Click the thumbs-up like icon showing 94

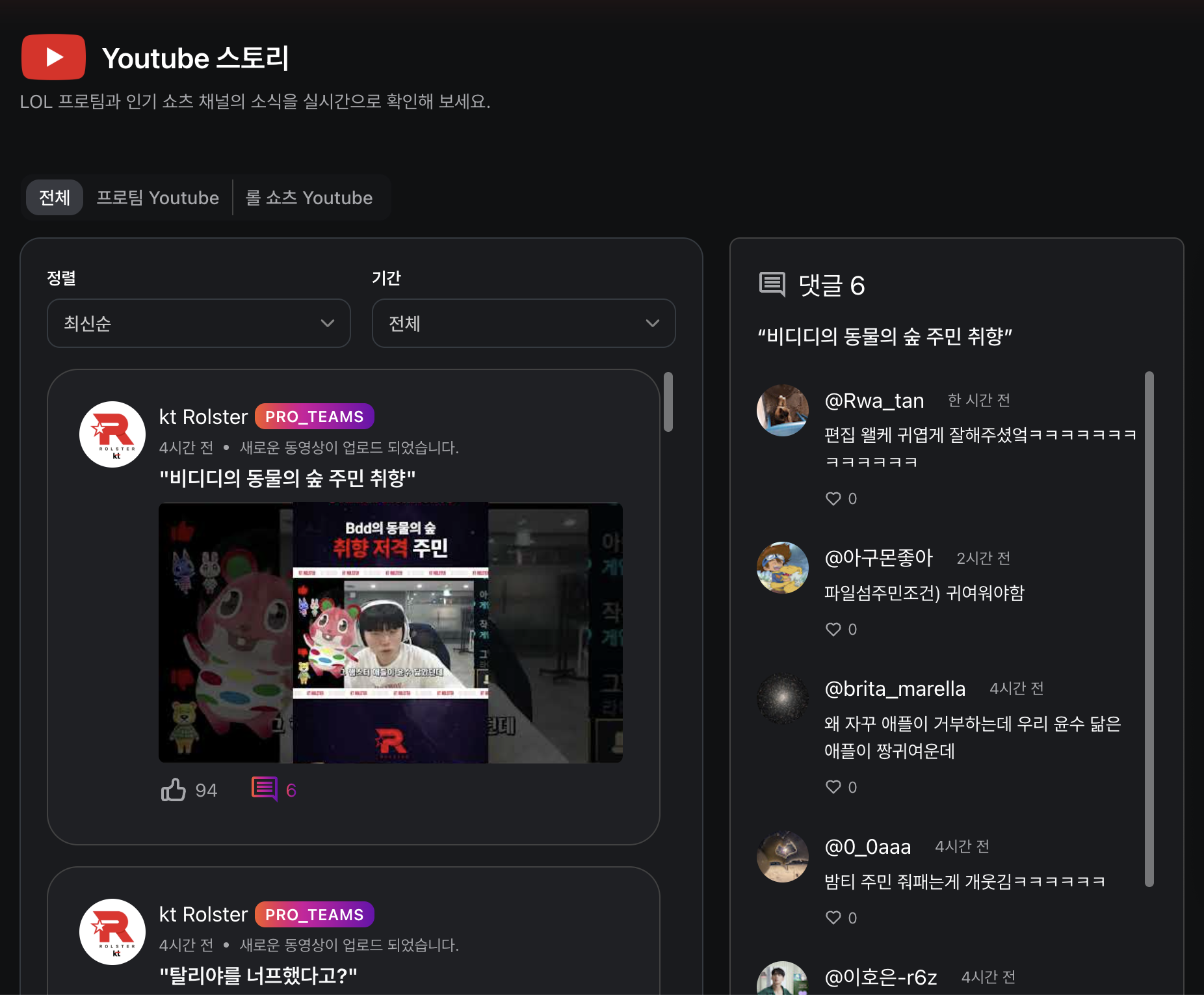pyautogui.click(x=174, y=789)
